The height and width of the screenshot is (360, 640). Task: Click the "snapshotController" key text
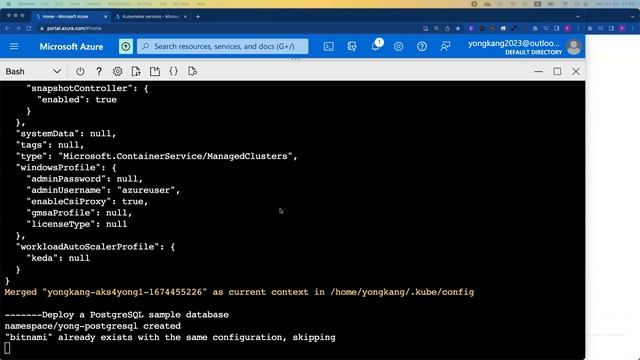click(x=79, y=89)
